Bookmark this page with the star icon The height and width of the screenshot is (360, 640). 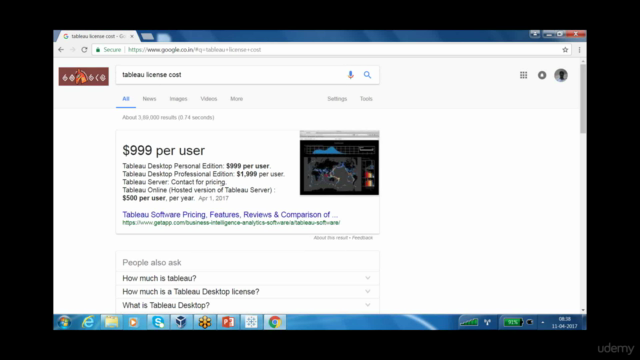coord(565,50)
